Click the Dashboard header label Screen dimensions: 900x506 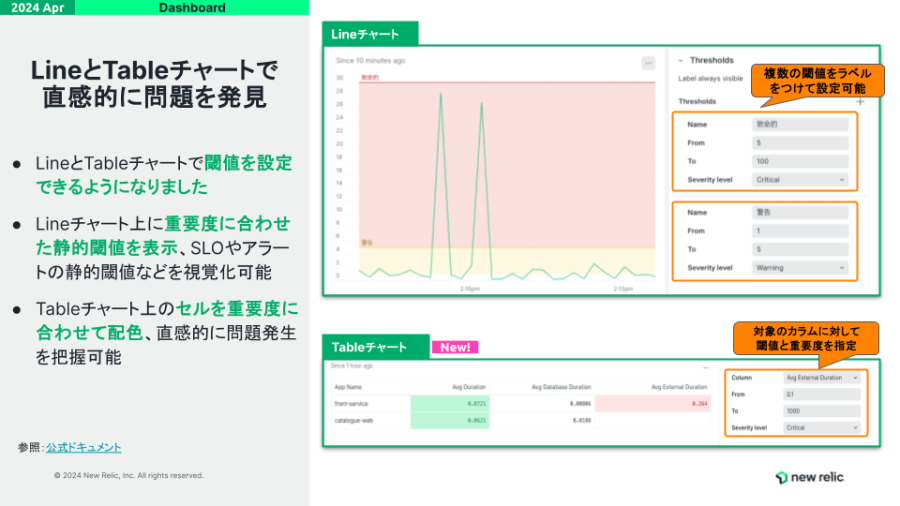point(192,8)
